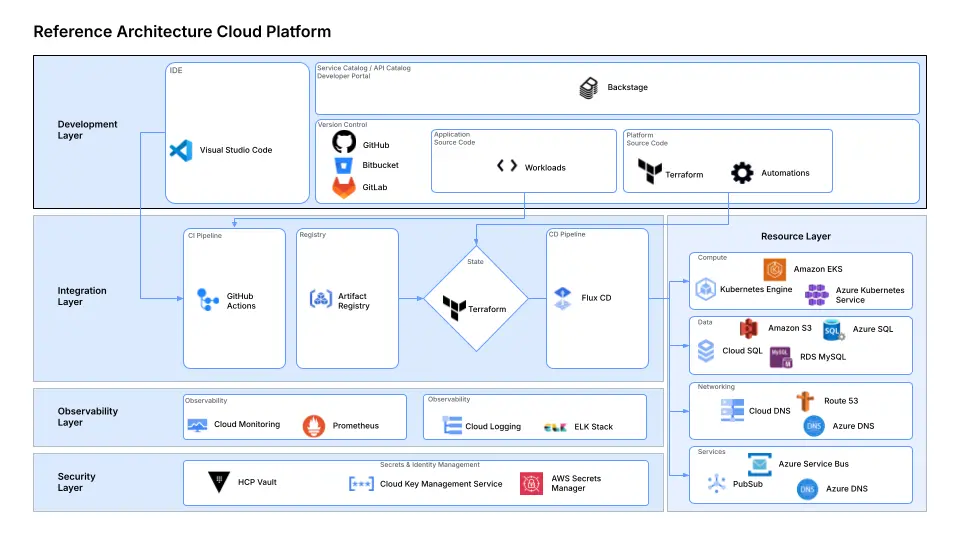
Task: Click the GitLab fox icon
Action: pos(344,187)
